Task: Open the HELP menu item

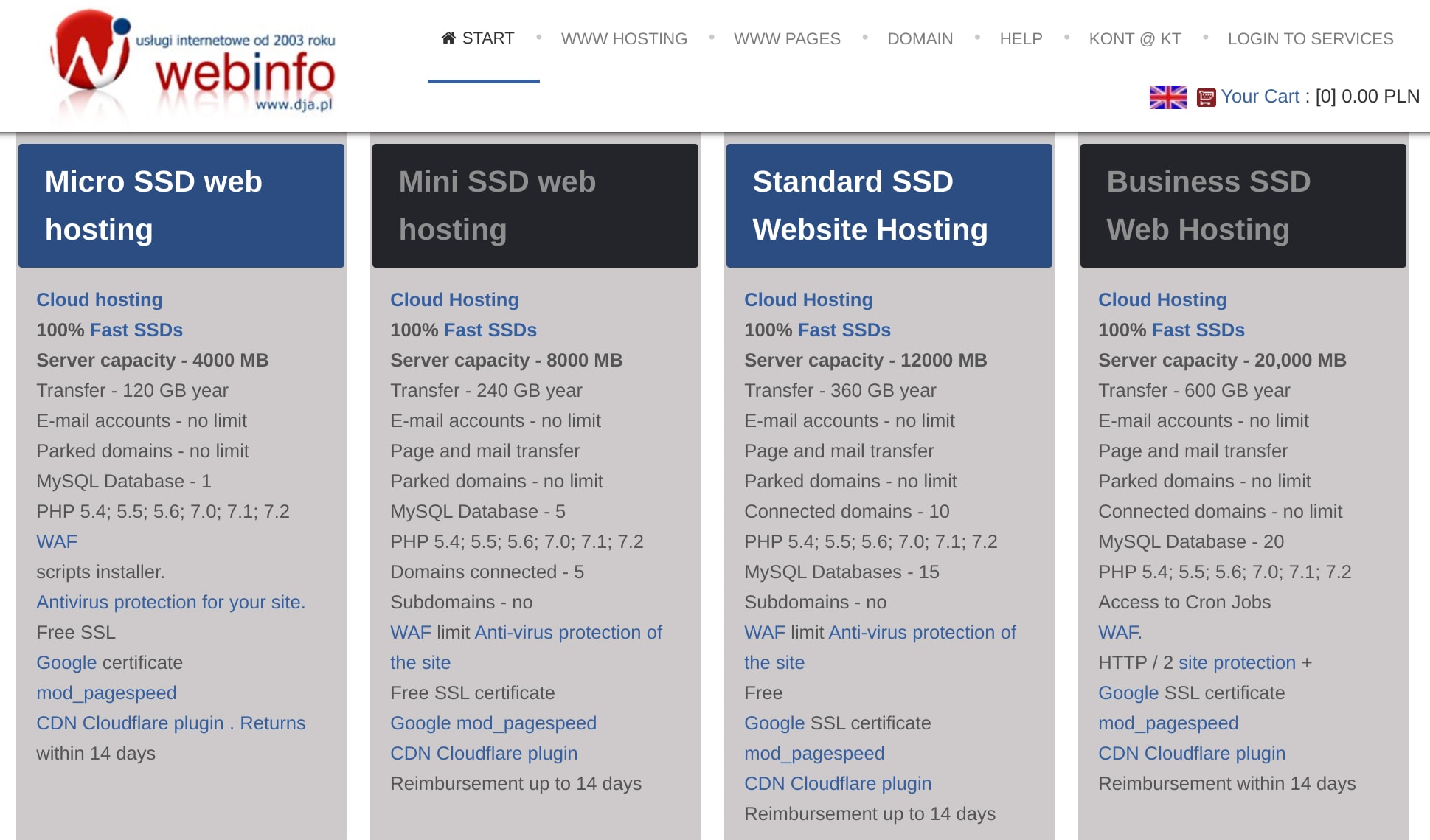Action: click(1021, 38)
